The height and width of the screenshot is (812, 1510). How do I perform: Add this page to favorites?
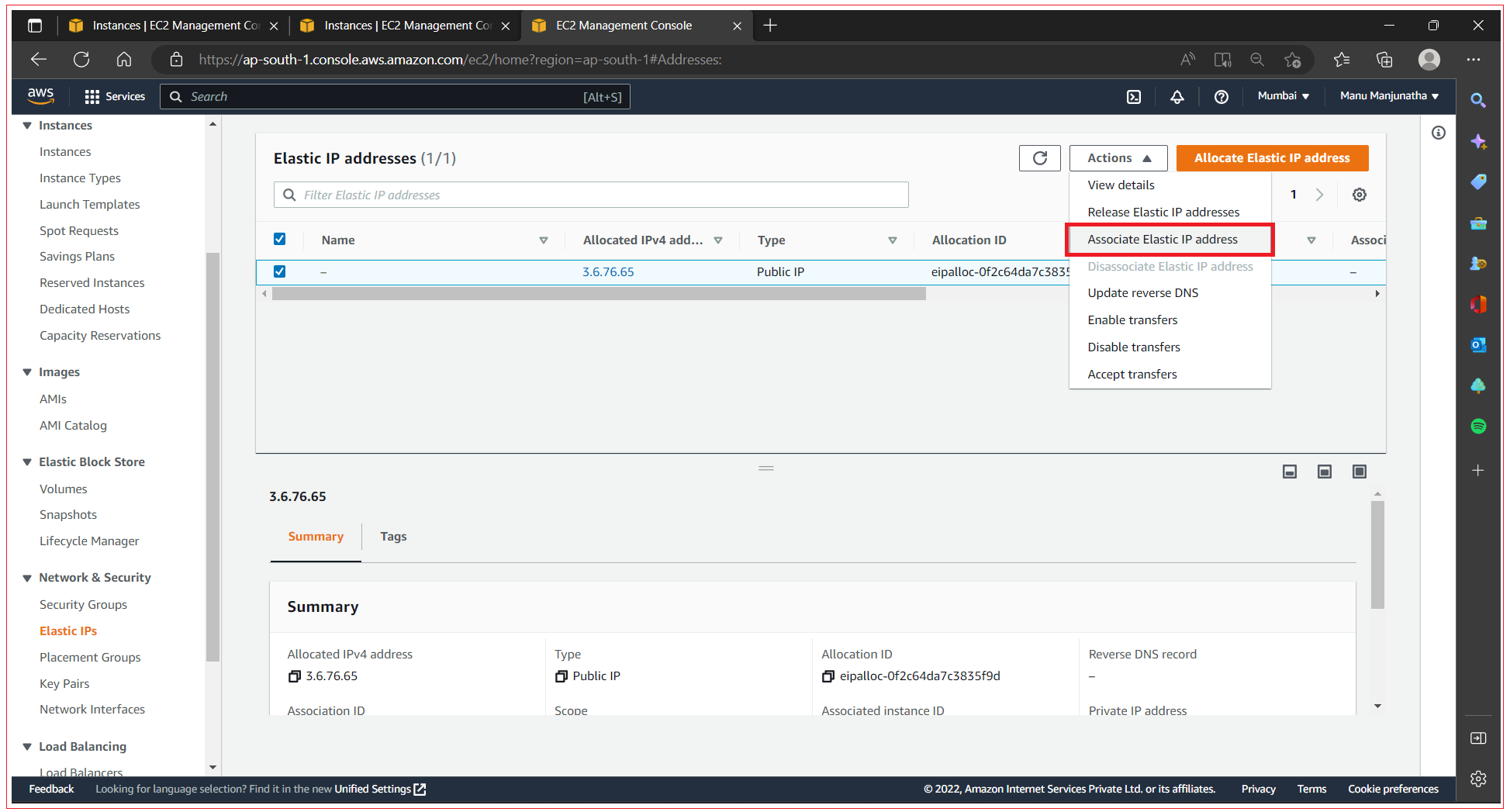[x=1293, y=60]
